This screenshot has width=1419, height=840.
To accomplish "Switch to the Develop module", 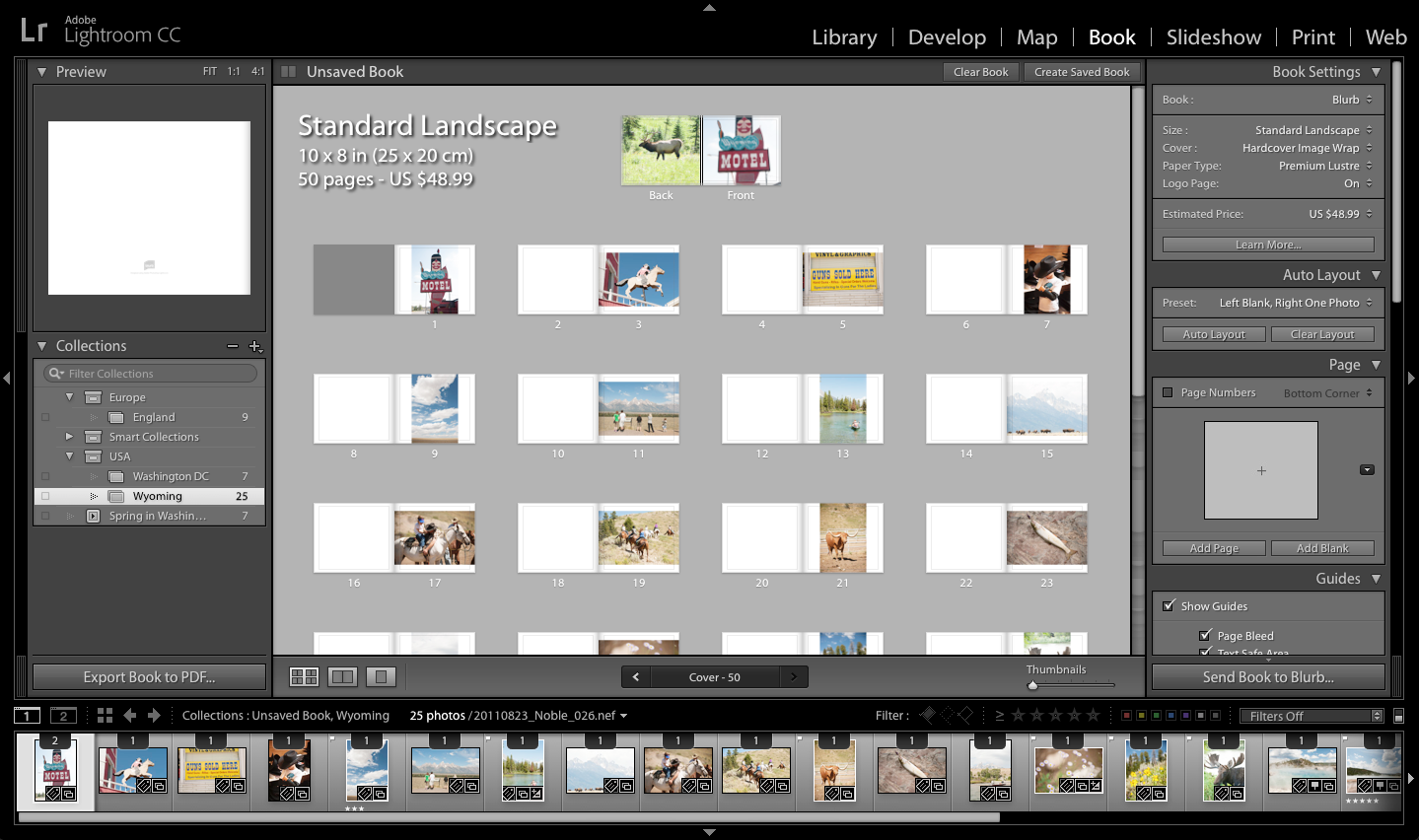I will click(x=946, y=36).
